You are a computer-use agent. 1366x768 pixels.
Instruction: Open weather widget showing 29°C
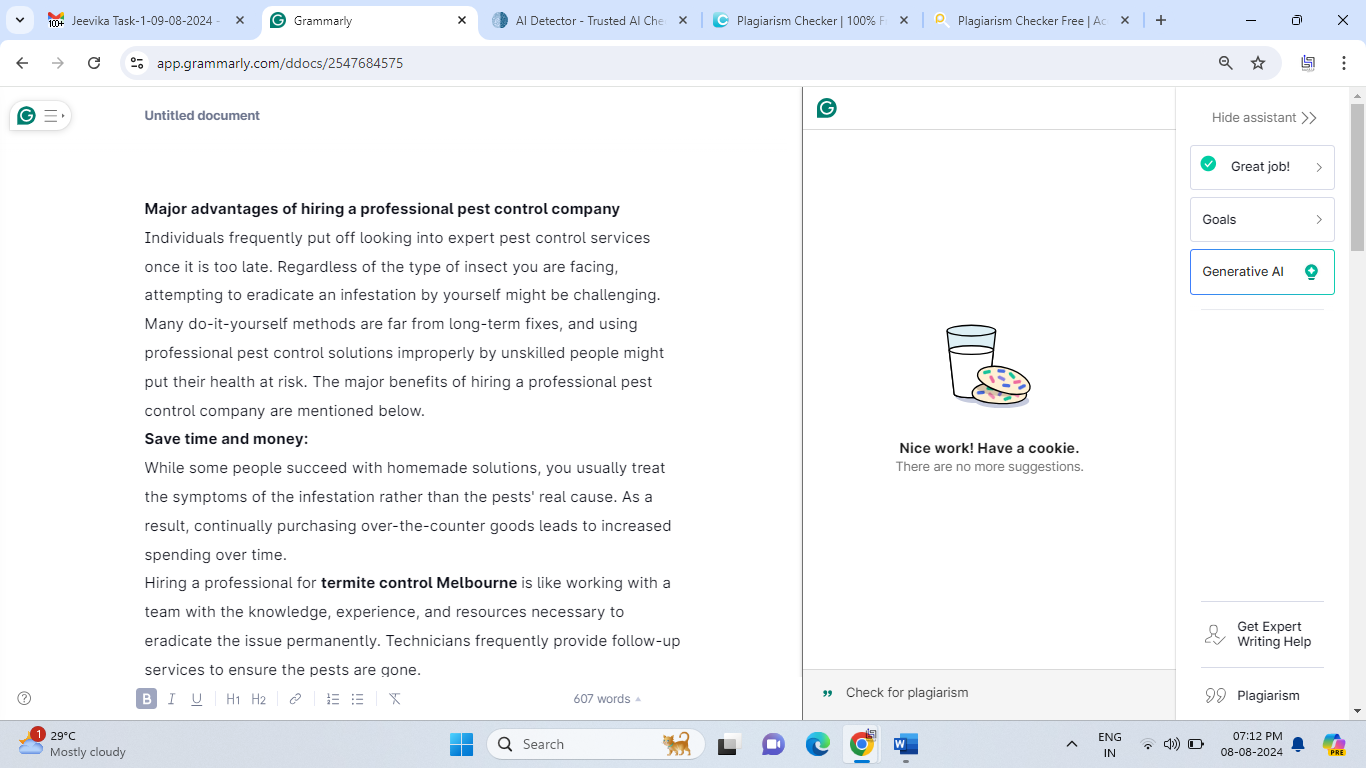click(73, 743)
